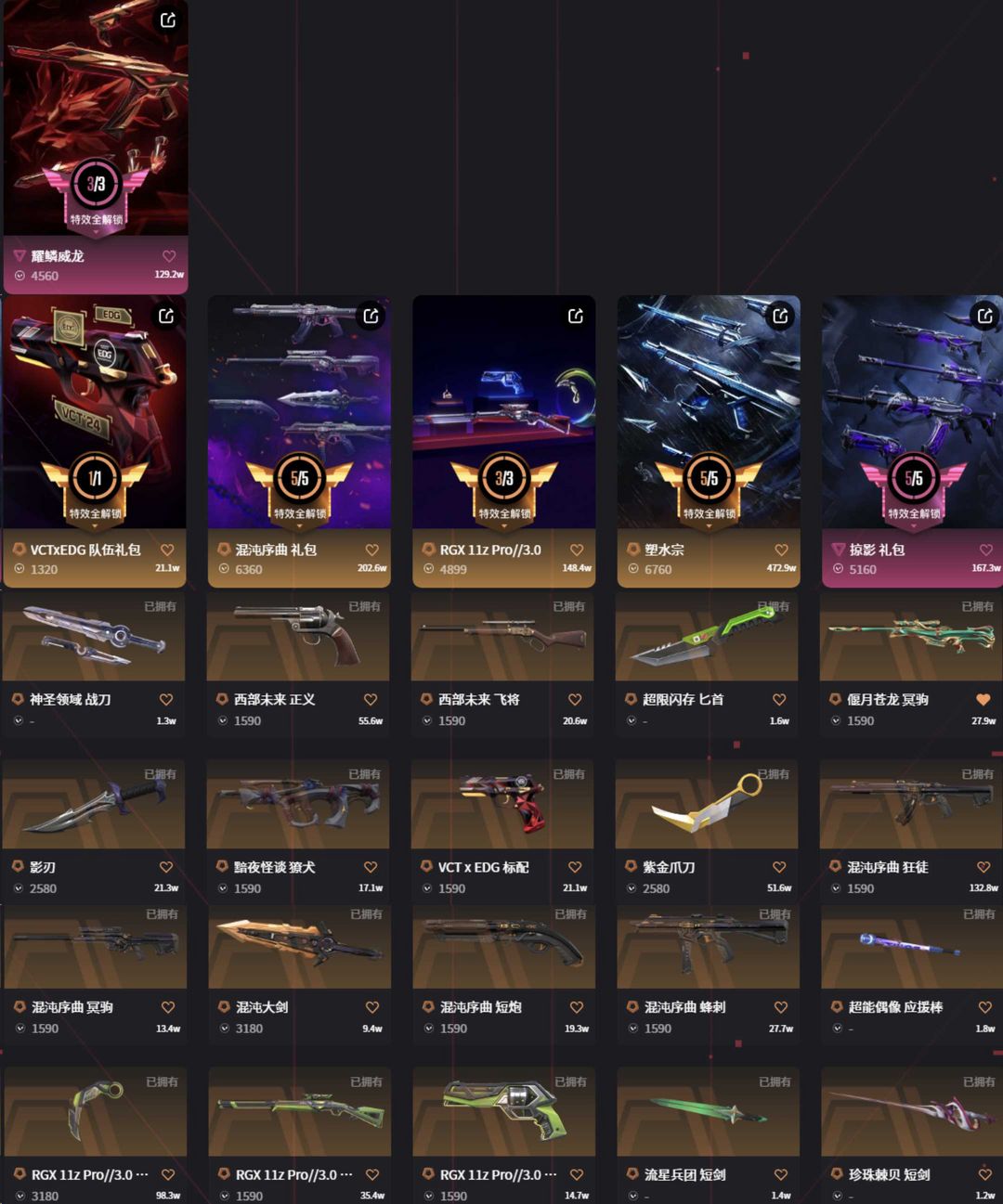Share the RGX 11z Pro//3.0 bundle

[576, 317]
